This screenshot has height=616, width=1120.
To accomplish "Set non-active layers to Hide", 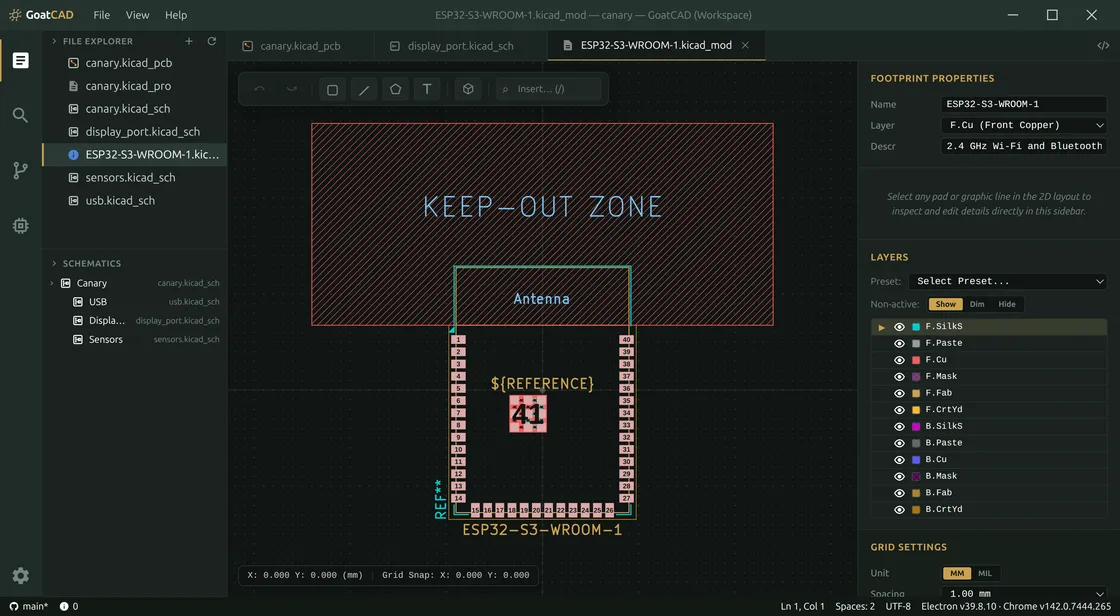I will (1006, 304).
